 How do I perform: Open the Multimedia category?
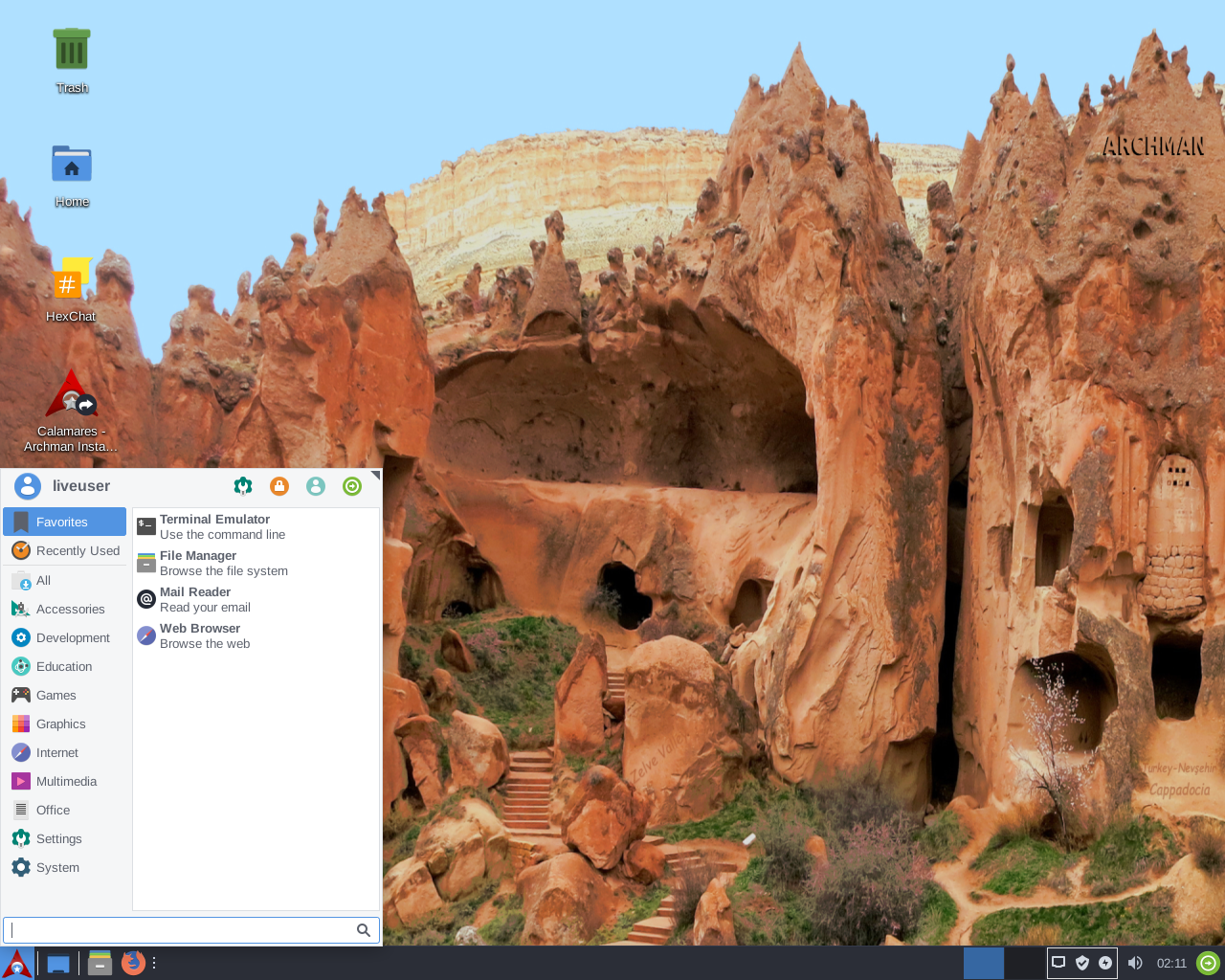(65, 781)
